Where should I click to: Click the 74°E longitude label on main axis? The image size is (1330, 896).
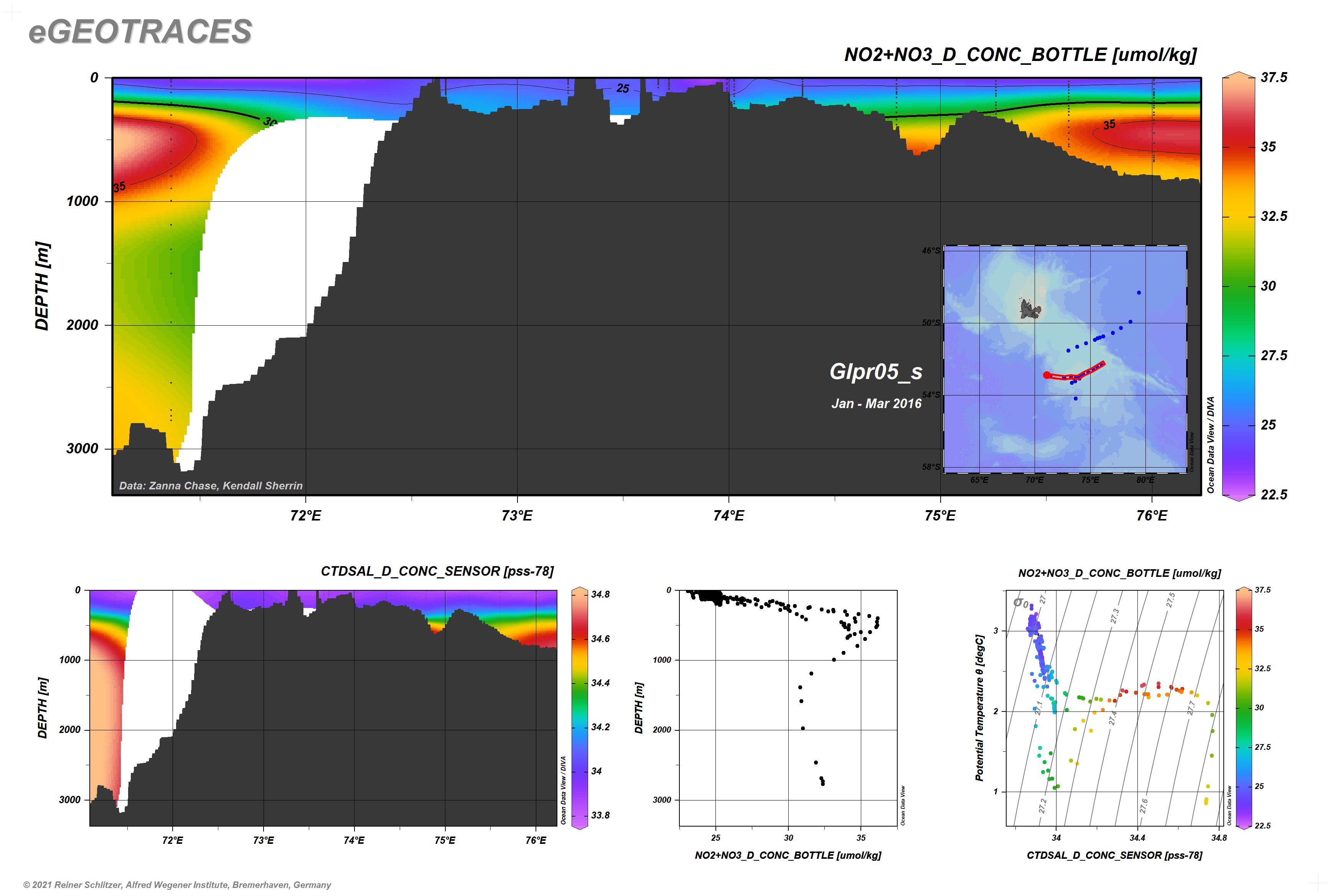click(x=729, y=516)
